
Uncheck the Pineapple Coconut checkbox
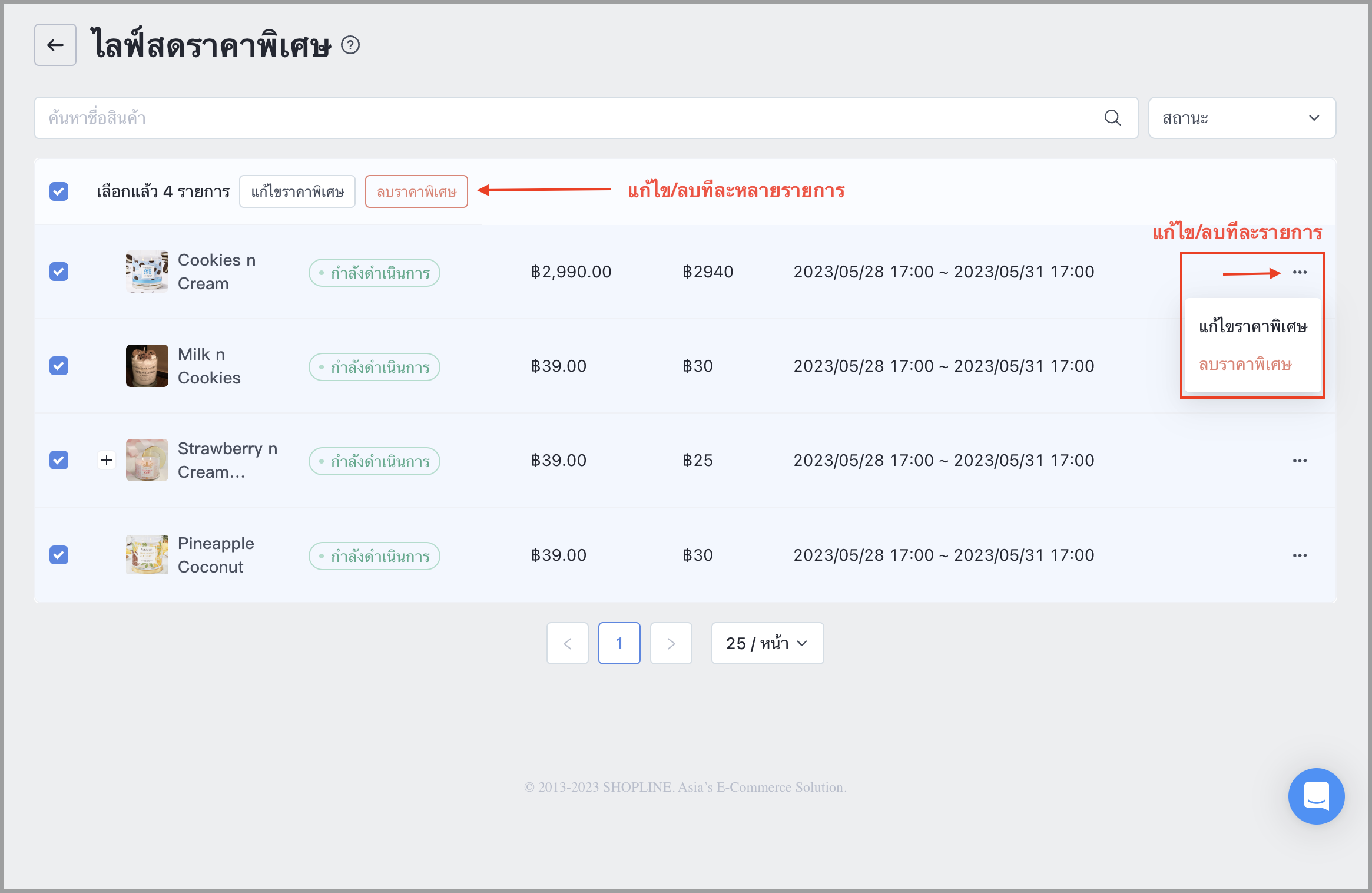coord(59,555)
